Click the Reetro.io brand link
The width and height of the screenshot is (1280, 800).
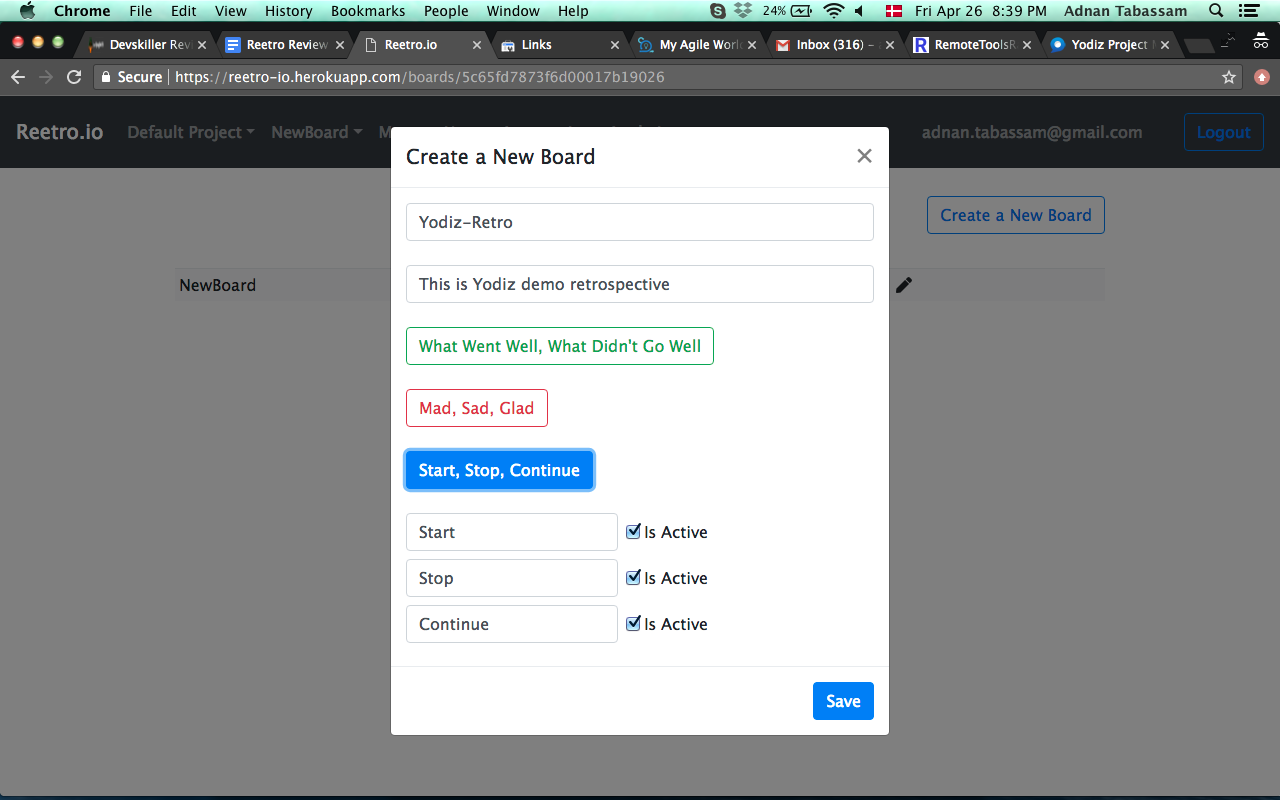60,132
